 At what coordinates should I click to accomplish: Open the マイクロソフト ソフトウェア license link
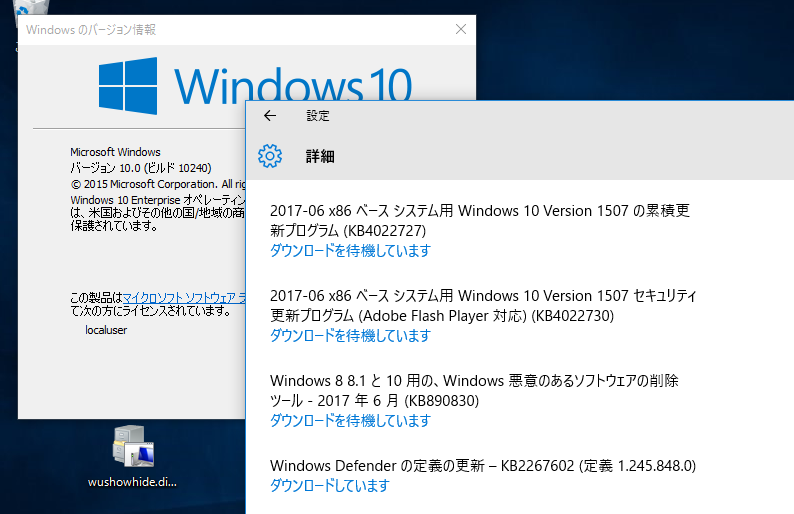184,298
